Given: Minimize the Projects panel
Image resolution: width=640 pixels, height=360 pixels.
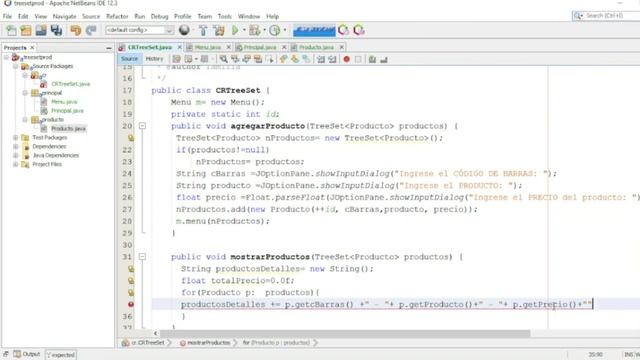Looking at the screenshot, I should 109,48.
